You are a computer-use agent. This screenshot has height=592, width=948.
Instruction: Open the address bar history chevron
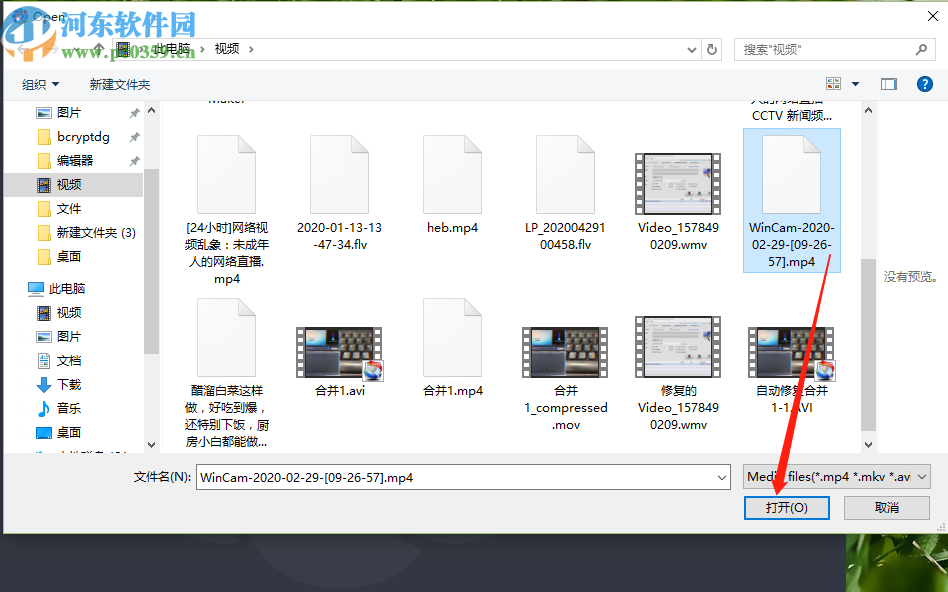pyautogui.click(x=691, y=48)
